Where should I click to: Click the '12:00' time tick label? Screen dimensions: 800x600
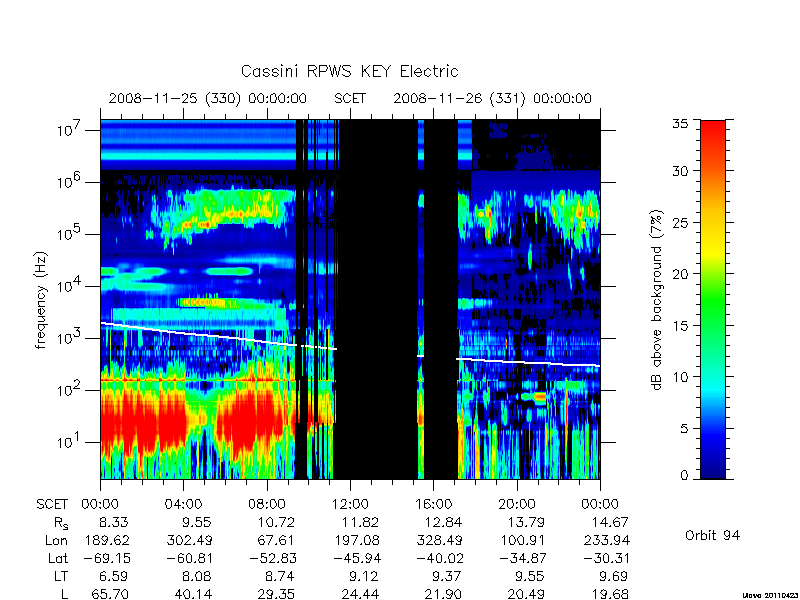pyautogui.click(x=350, y=504)
